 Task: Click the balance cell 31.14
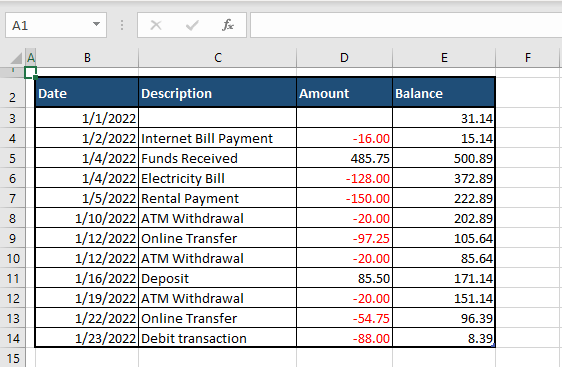tap(444, 118)
